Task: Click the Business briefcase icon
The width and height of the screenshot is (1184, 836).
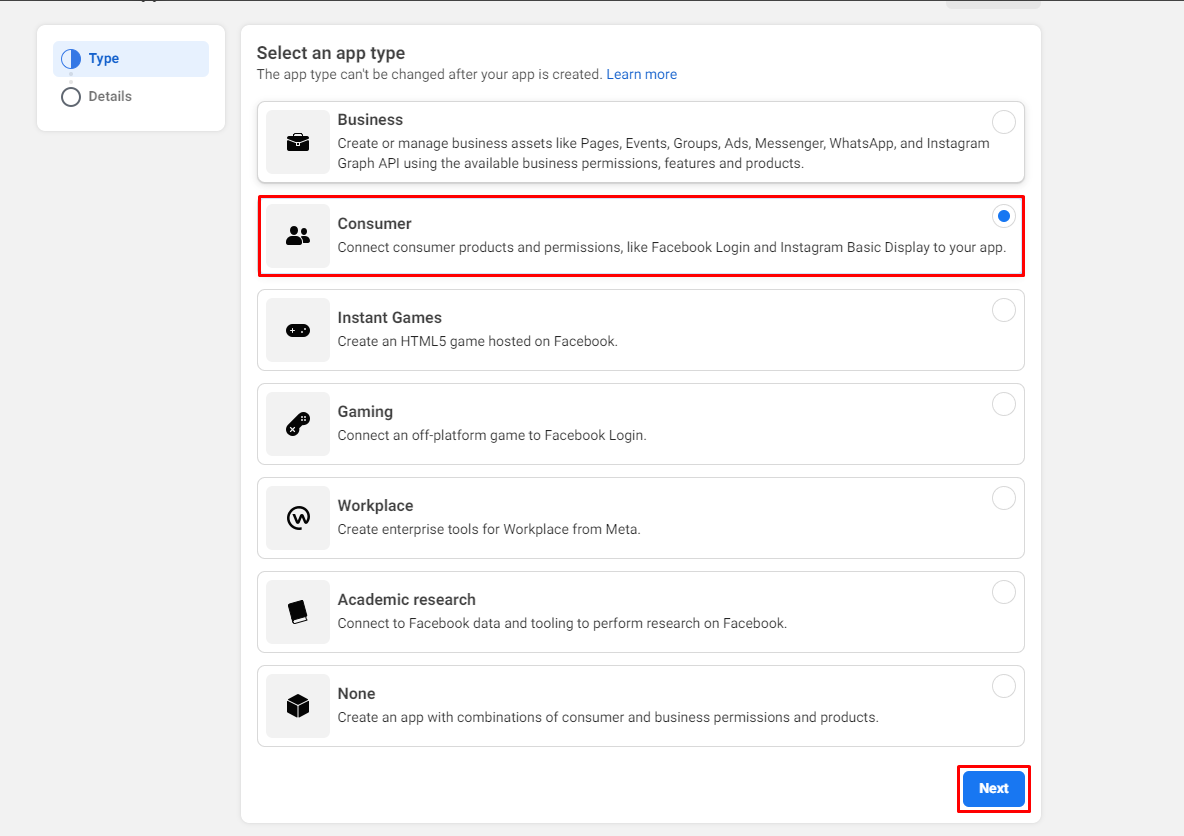Action: 298,142
